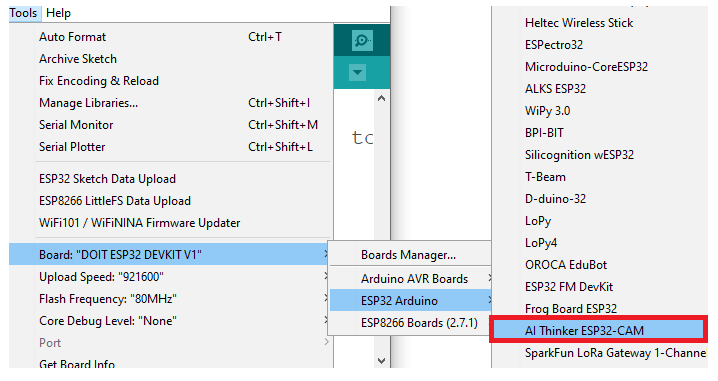This screenshot has height=381, width=718.
Task: Expand ESP32 Arduino submenu
Action: point(411,300)
